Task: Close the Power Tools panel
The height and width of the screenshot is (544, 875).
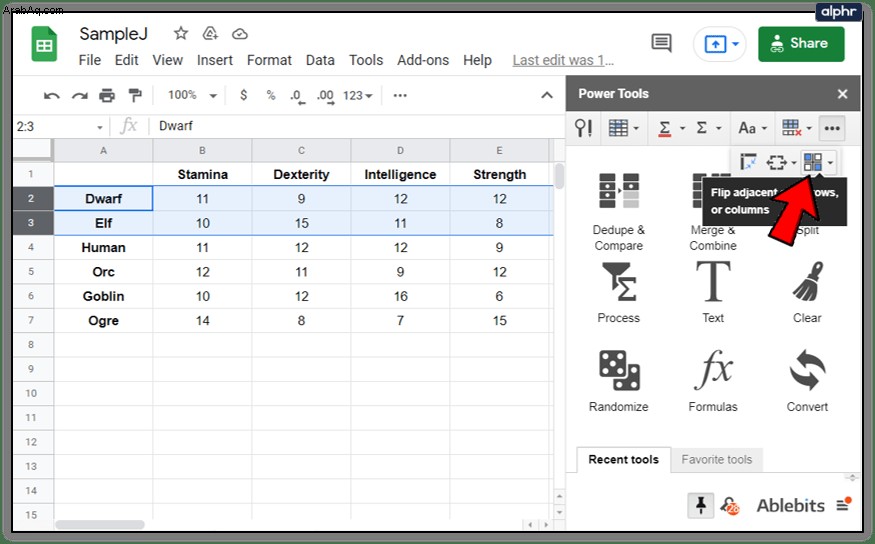Action: point(843,94)
